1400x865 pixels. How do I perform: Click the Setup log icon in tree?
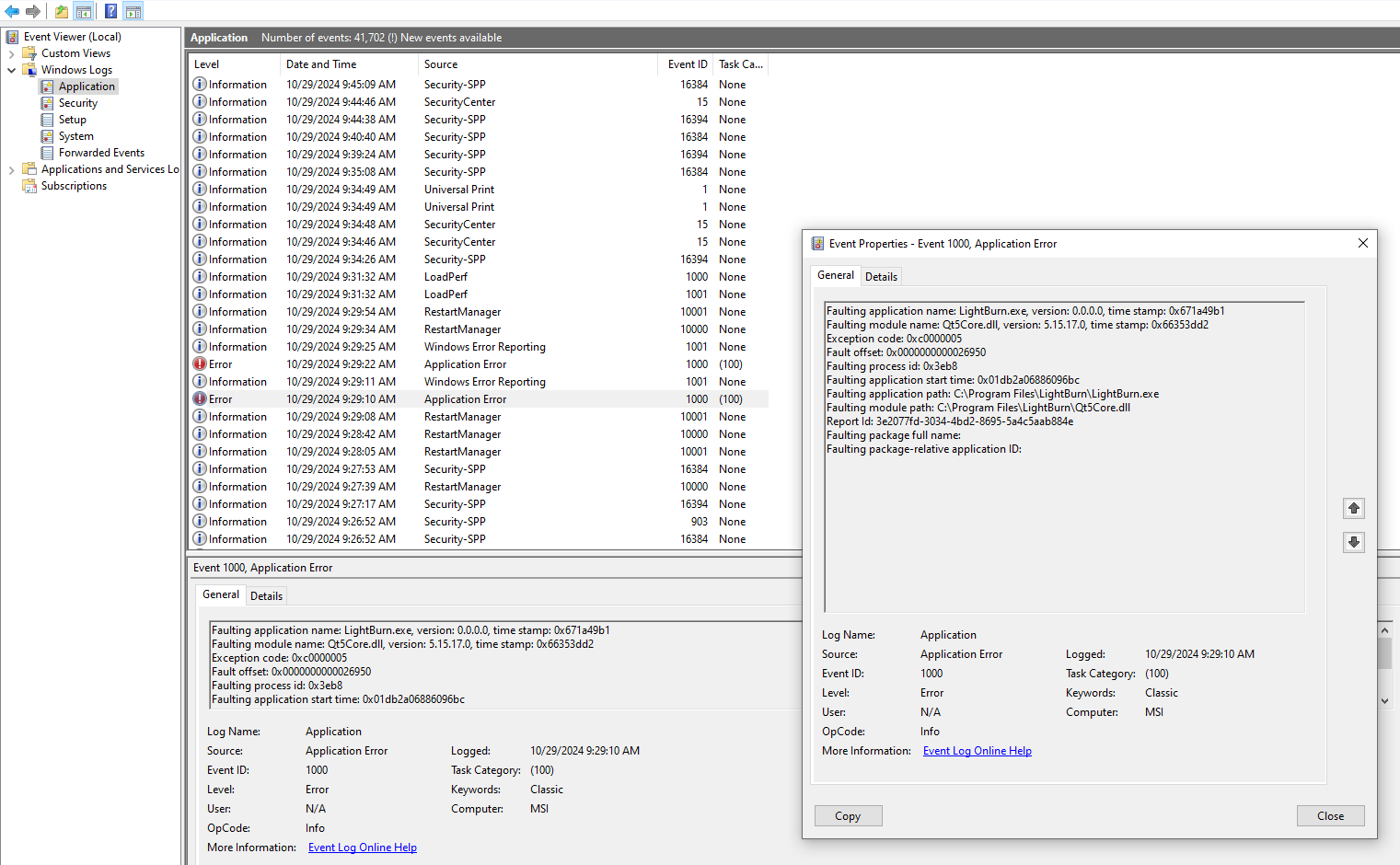click(47, 120)
